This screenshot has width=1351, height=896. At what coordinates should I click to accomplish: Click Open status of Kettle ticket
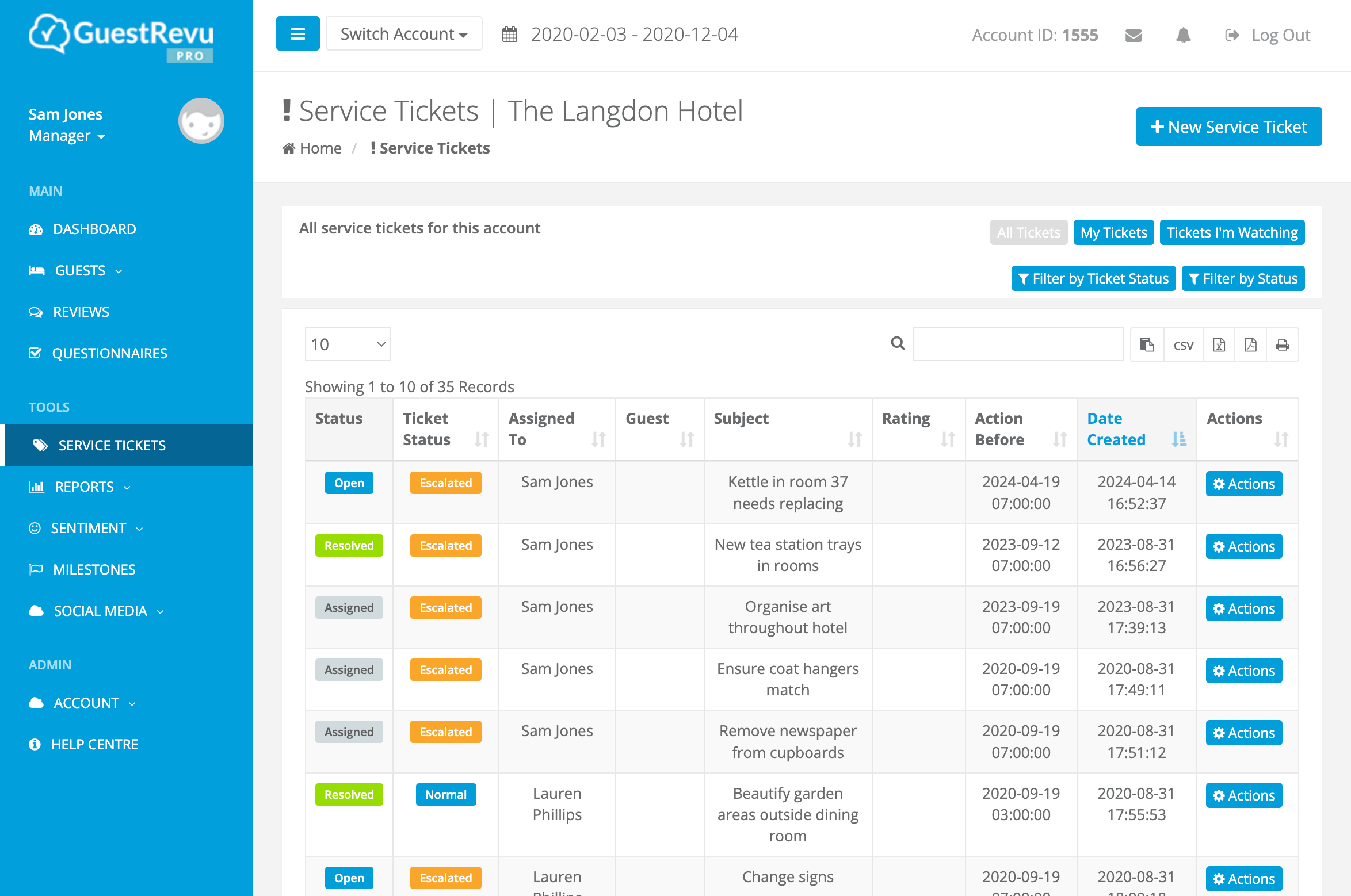pyautogui.click(x=349, y=483)
